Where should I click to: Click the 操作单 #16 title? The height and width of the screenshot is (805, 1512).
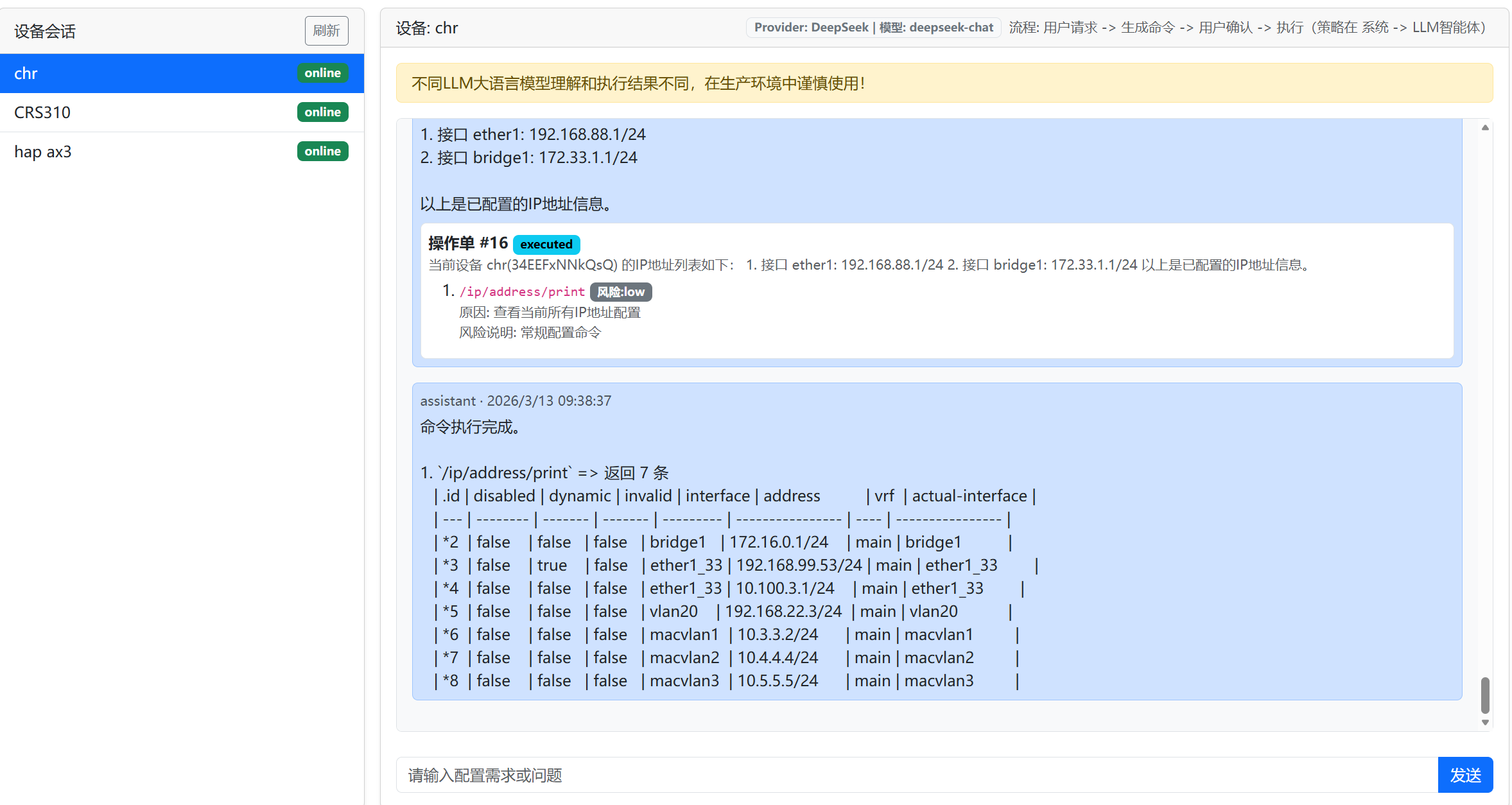tap(467, 244)
